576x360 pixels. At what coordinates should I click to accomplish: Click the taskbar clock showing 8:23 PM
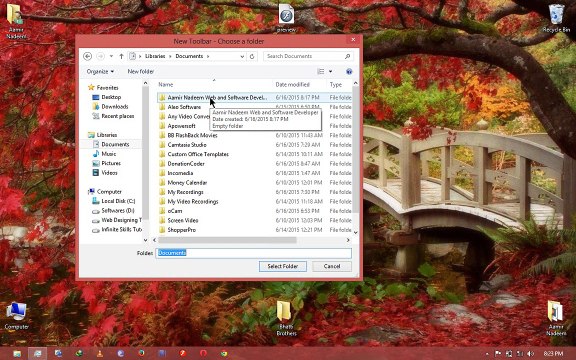coord(553,353)
